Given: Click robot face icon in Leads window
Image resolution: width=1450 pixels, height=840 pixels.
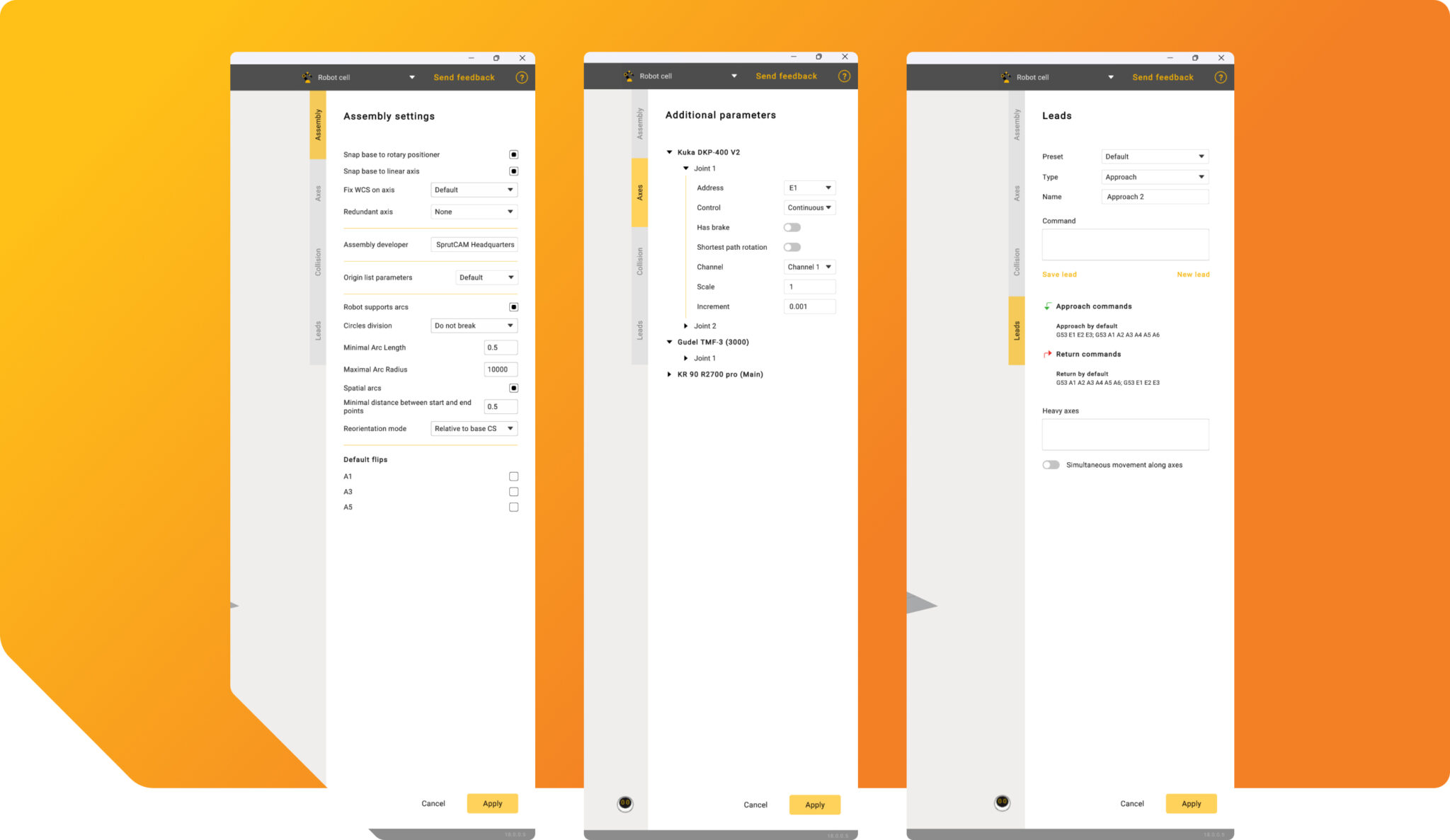Looking at the screenshot, I should tap(1002, 802).
